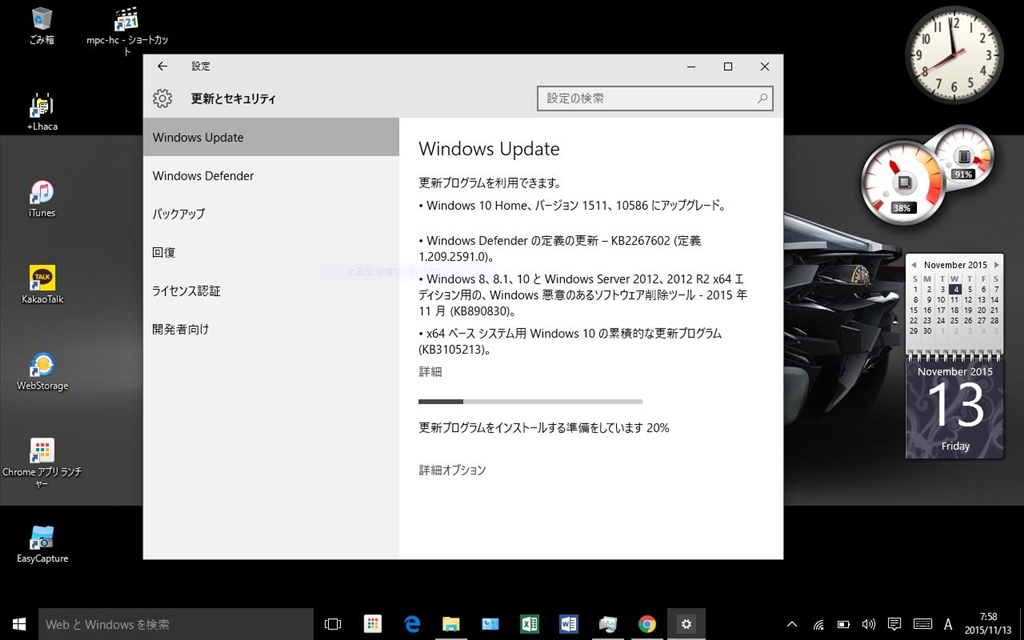Click the Settings gear taskbar button
The width and height of the screenshot is (1024, 640).
pos(686,624)
